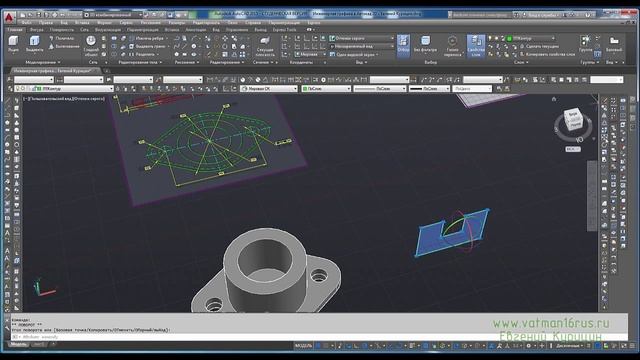Toggle layer lock in ribbon layer list
Viewport: 640px width, 360px height.
coord(503,38)
